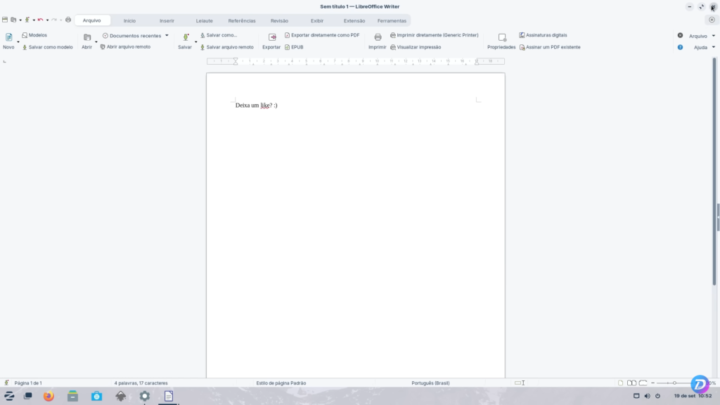Viewport: 720px width, 405px height.
Task: Expand the undo history dropdown arrow
Action: (x=47, y=20)
